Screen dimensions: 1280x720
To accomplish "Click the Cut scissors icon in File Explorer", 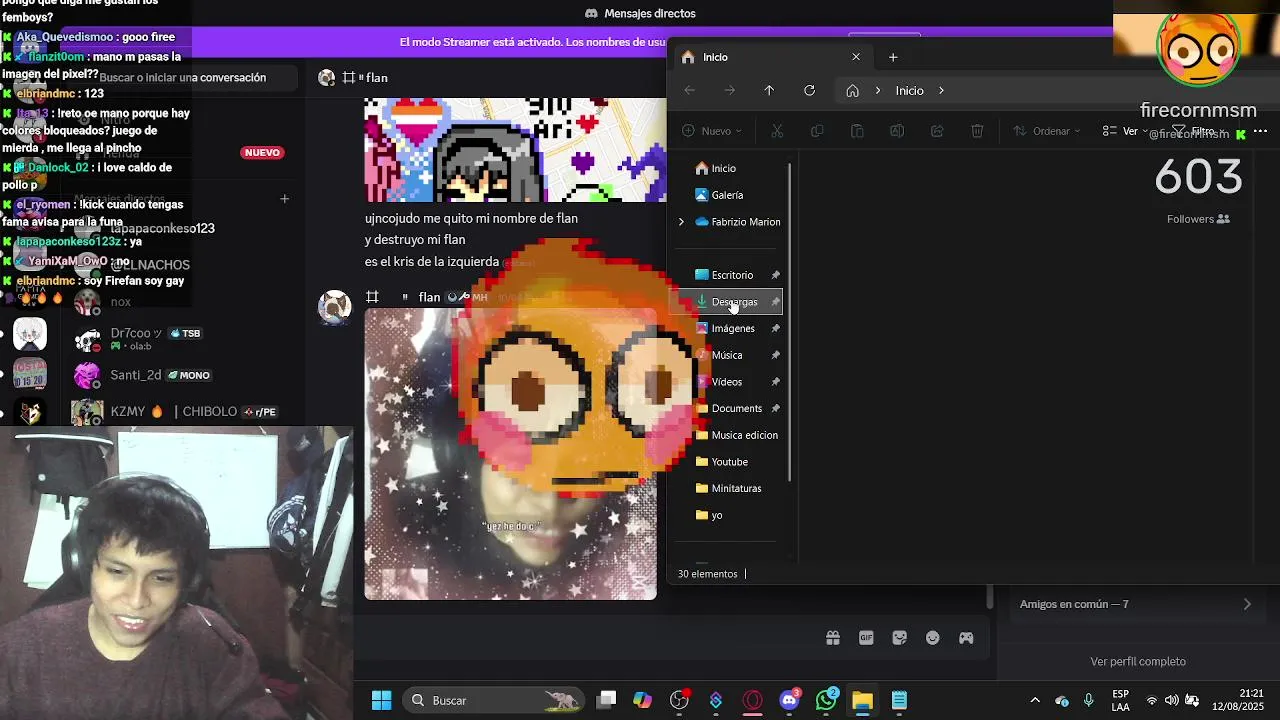I will tap(777, 131).
